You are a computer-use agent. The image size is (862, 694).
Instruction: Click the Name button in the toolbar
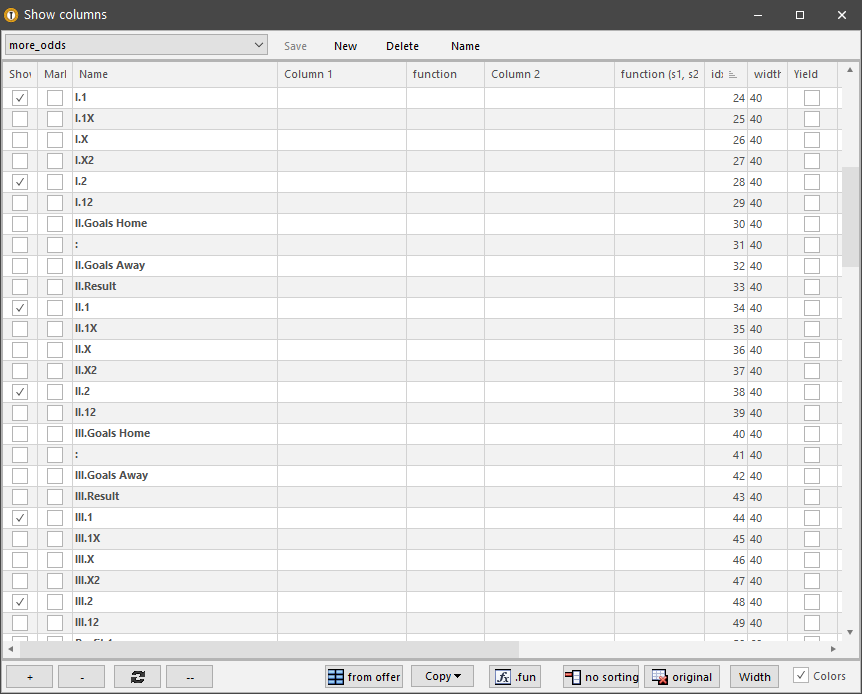pyautogui.click(x=465, y=46)
